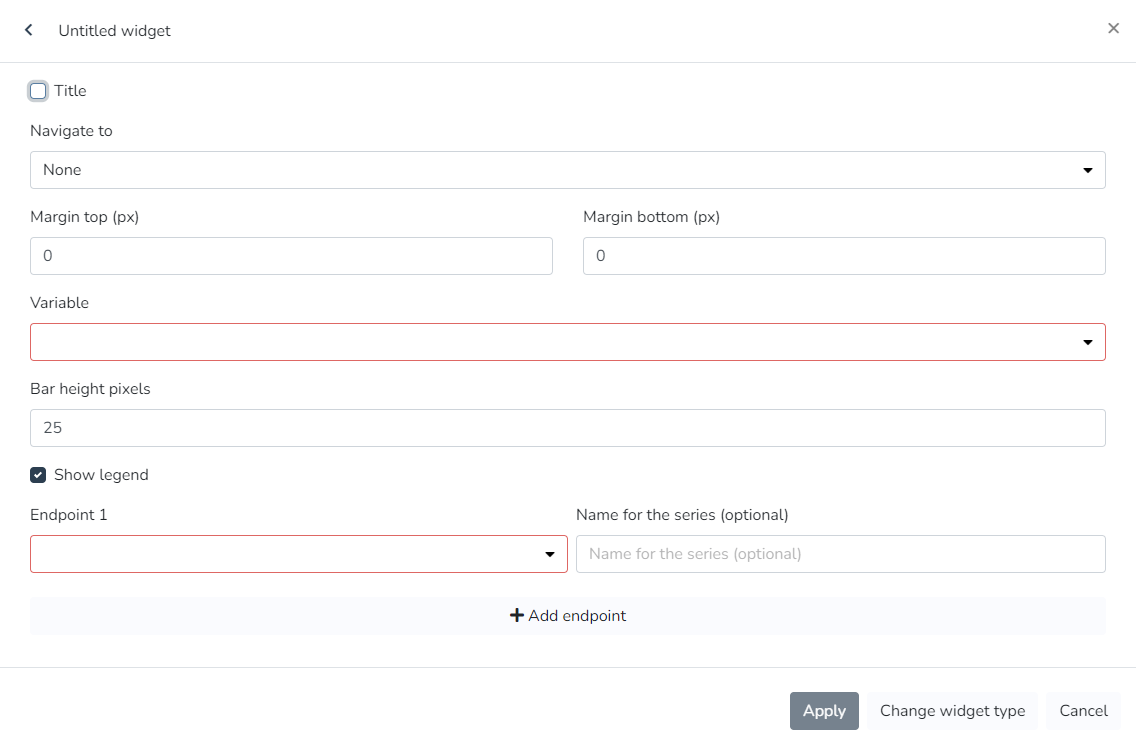Enable the Title checkbox

pyautogui.click(x=38, y=91)
